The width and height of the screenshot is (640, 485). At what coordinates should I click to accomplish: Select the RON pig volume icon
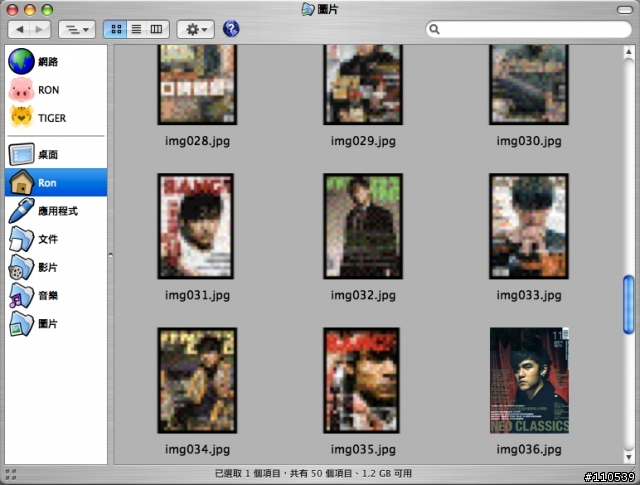point(21,90)
